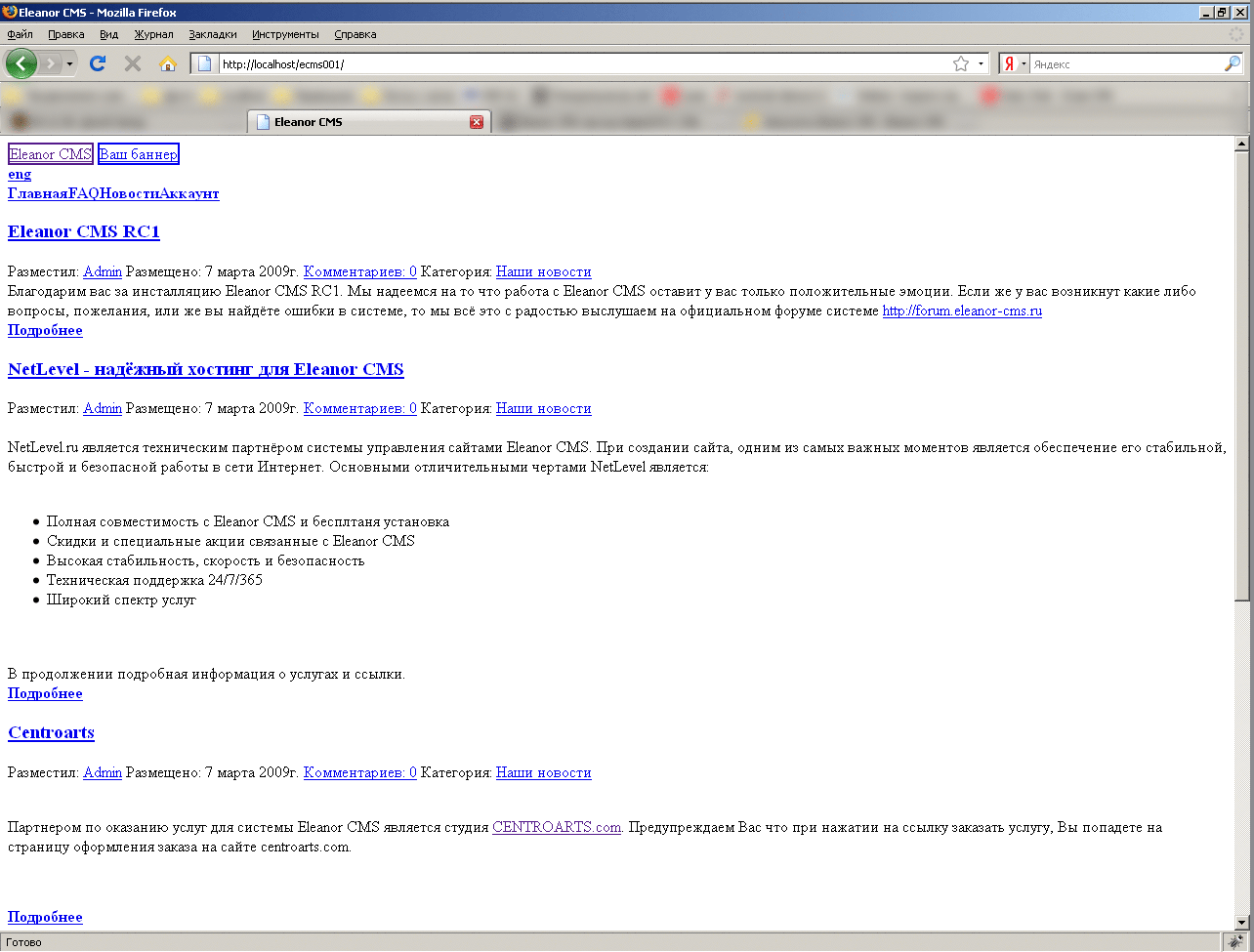Screen dimensions: 1254x952
Task: Open Наши новости category of RC1 post
Action: 544,271
